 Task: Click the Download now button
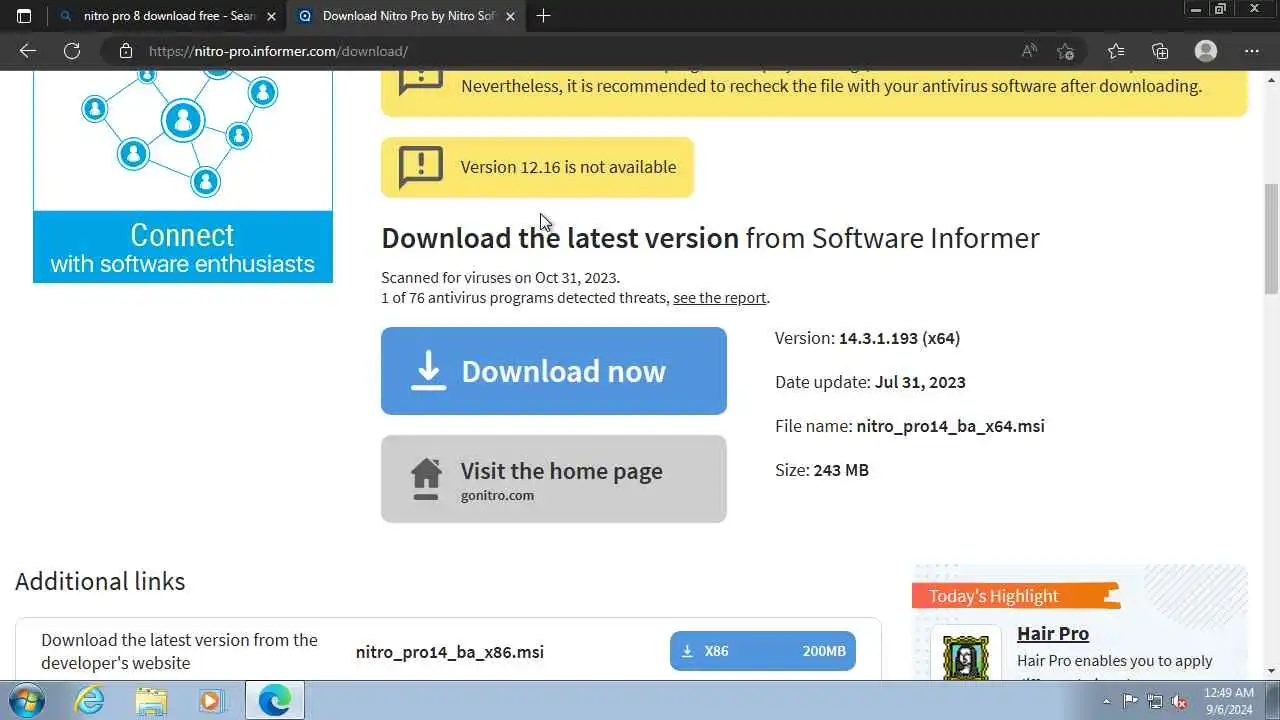pyautogui.click(x=554, y=371)
